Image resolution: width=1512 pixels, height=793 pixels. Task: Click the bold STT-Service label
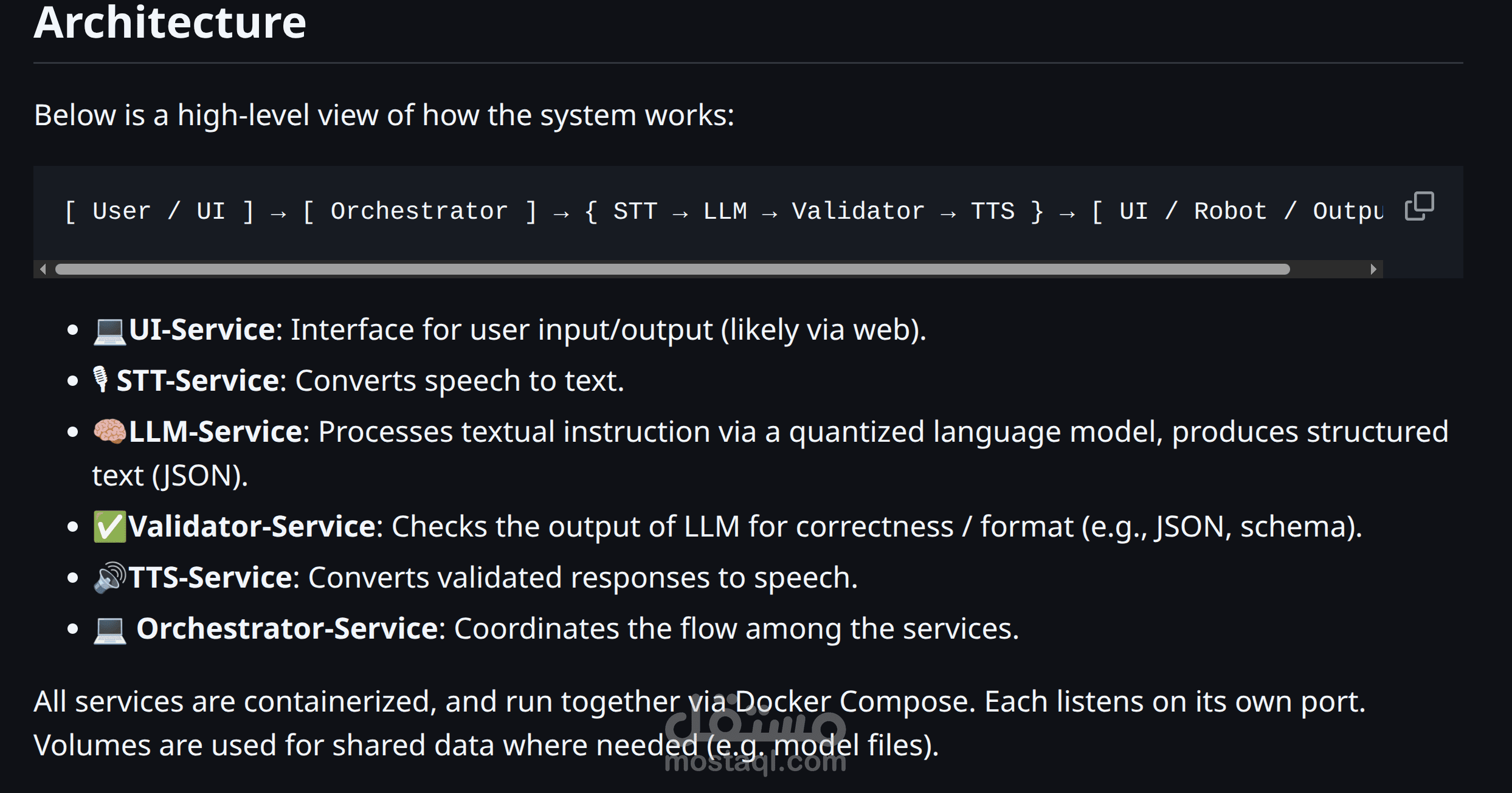198,381
